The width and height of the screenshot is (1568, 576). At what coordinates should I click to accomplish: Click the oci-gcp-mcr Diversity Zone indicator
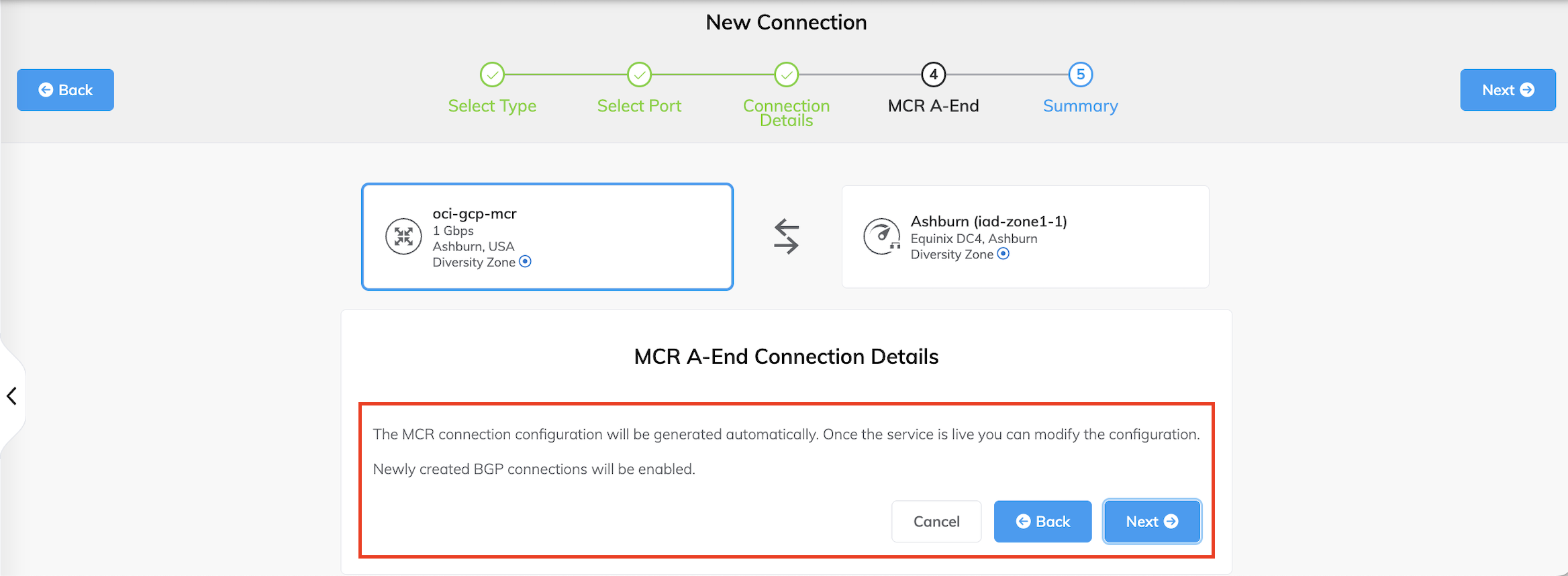pos(526,262)
